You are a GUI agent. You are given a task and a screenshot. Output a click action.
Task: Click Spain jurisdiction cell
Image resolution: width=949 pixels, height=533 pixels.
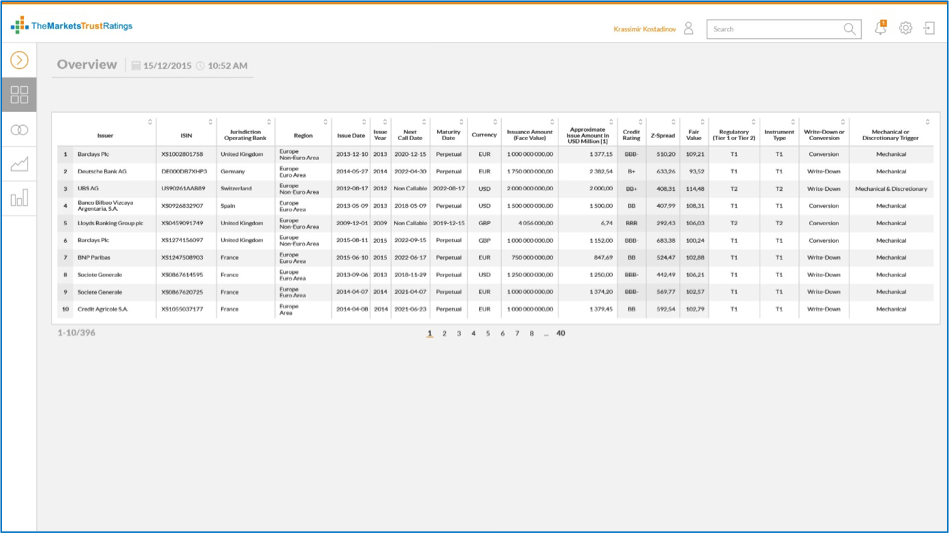[x=228, y=206]
